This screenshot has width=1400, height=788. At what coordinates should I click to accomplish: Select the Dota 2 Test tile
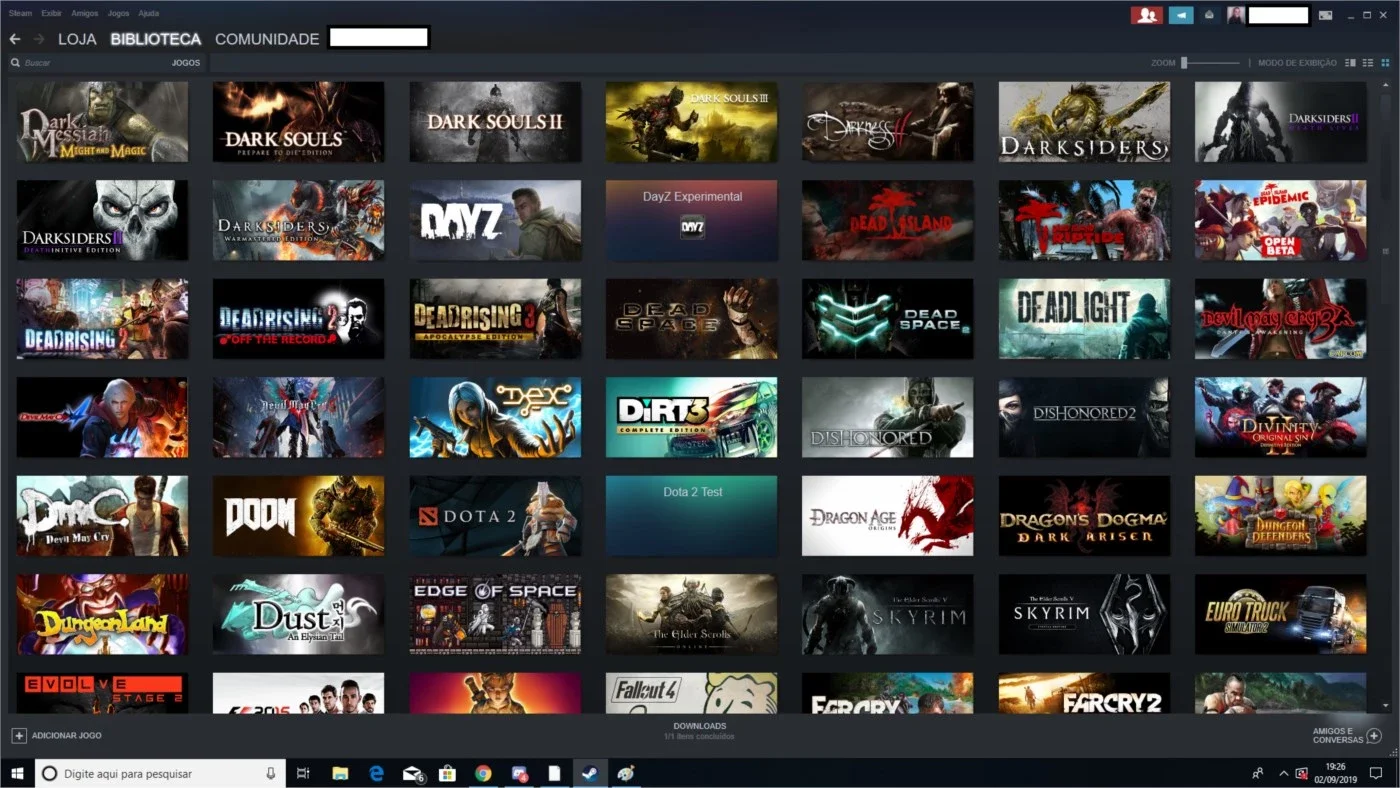691,515
